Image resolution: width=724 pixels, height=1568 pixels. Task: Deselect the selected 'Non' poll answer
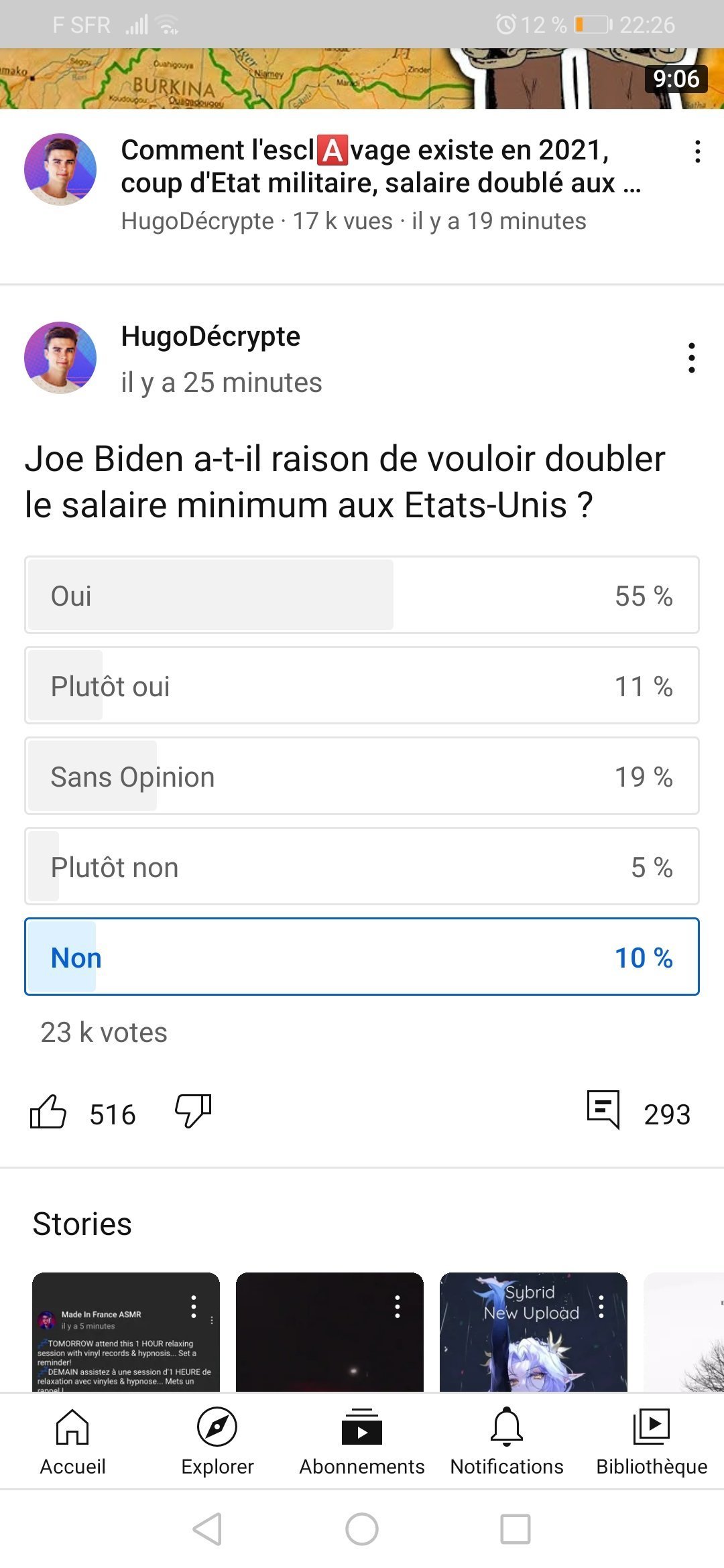(x=362, y=957)
